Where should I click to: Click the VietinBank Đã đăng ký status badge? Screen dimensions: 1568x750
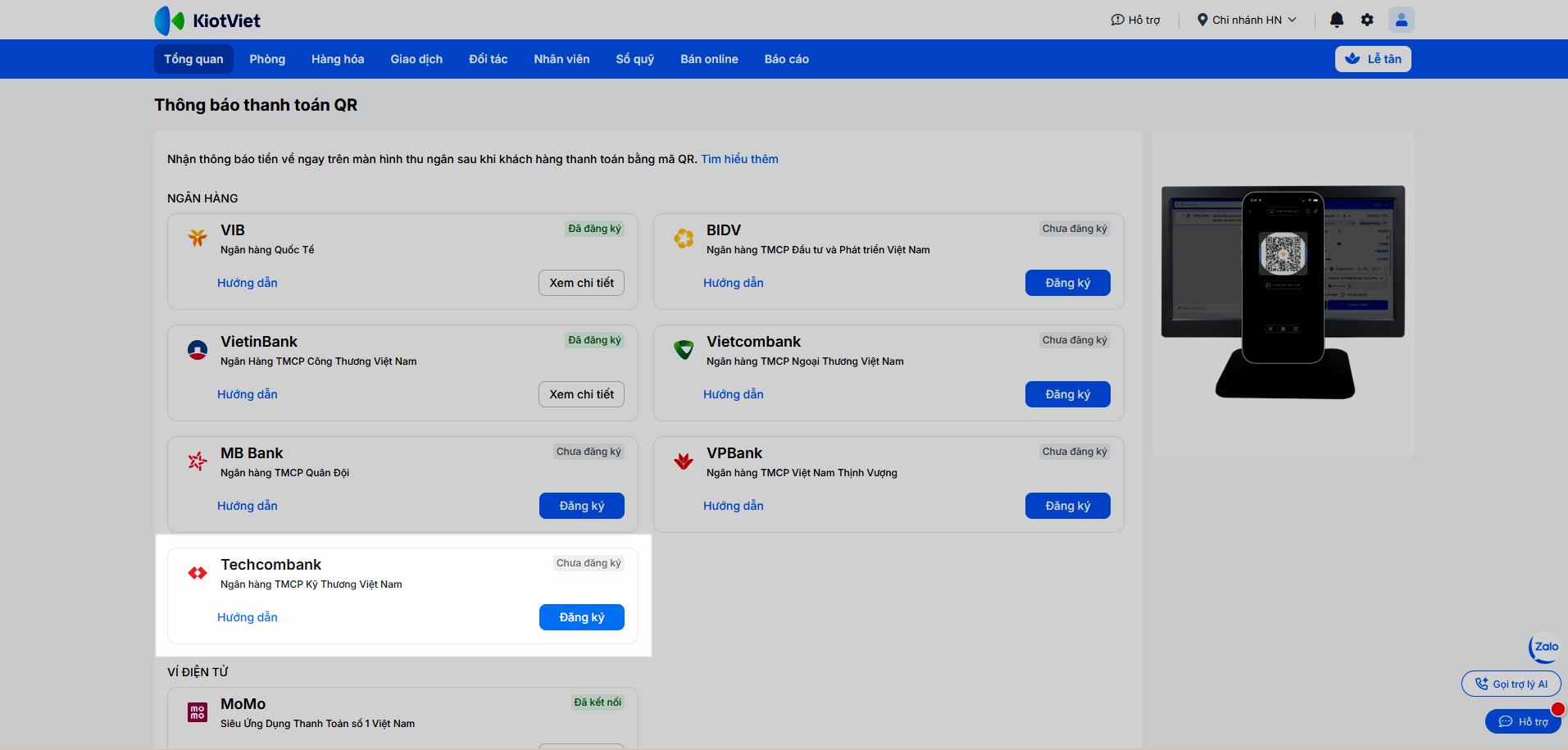click(594, 340)
